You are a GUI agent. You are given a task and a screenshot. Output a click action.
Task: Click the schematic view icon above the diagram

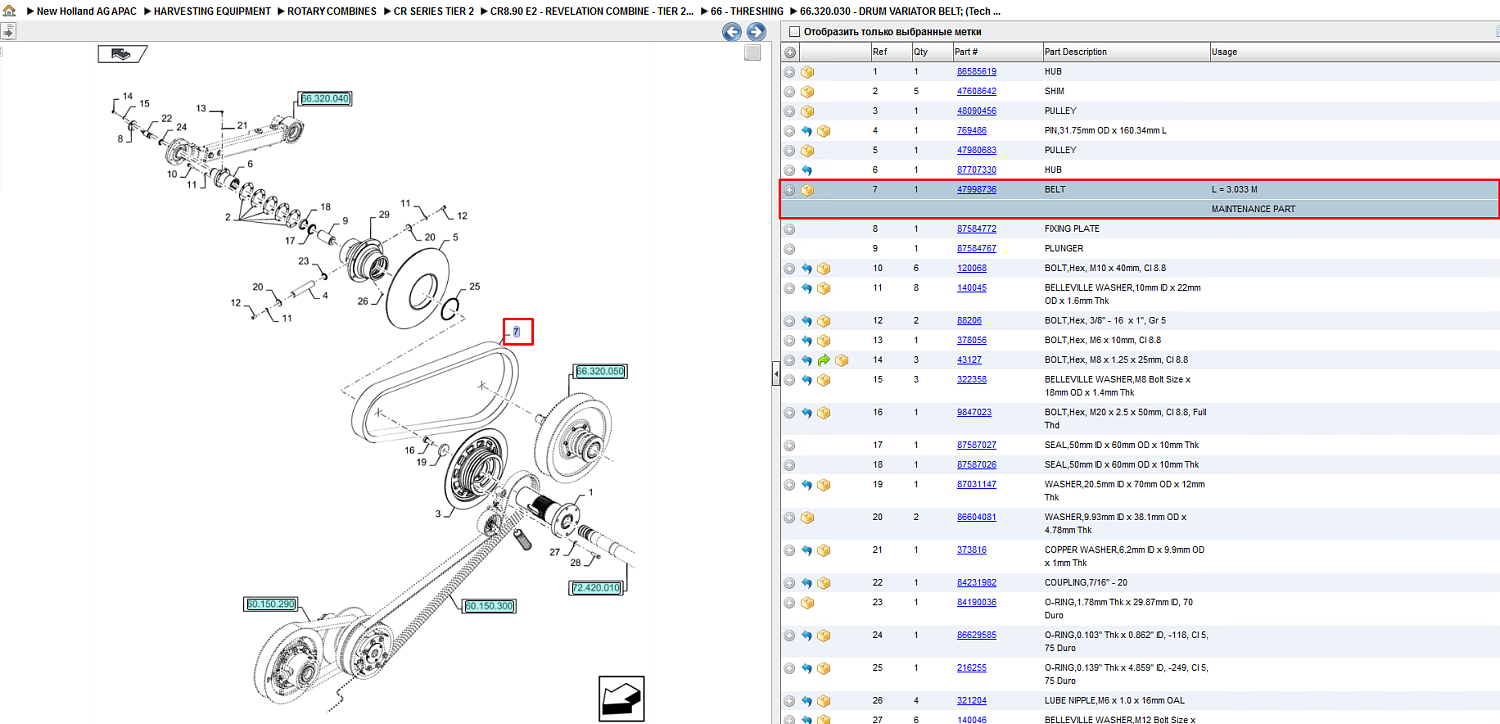click(x=122, y=54)
